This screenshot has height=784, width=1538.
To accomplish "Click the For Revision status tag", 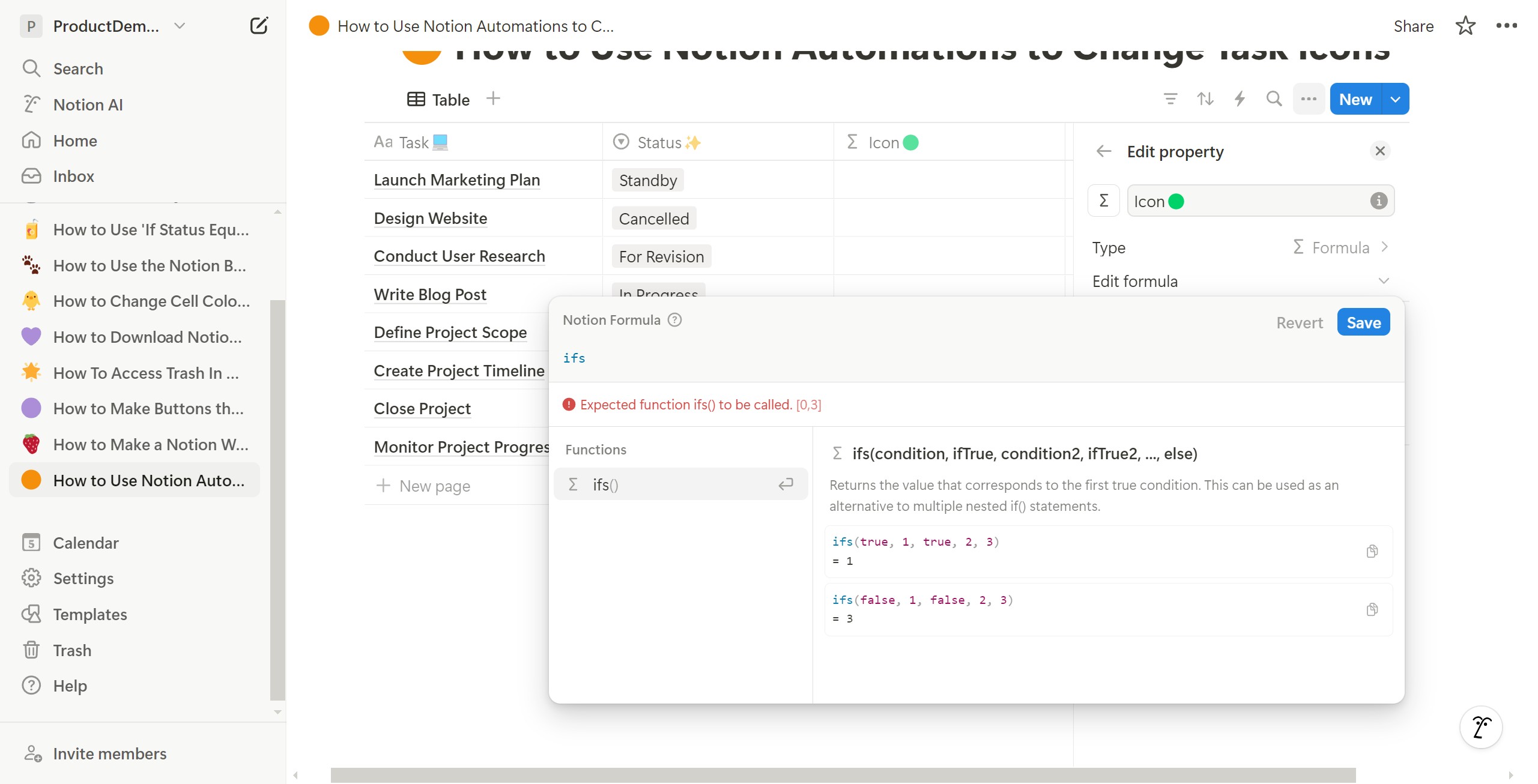I will tap(661, 256).
